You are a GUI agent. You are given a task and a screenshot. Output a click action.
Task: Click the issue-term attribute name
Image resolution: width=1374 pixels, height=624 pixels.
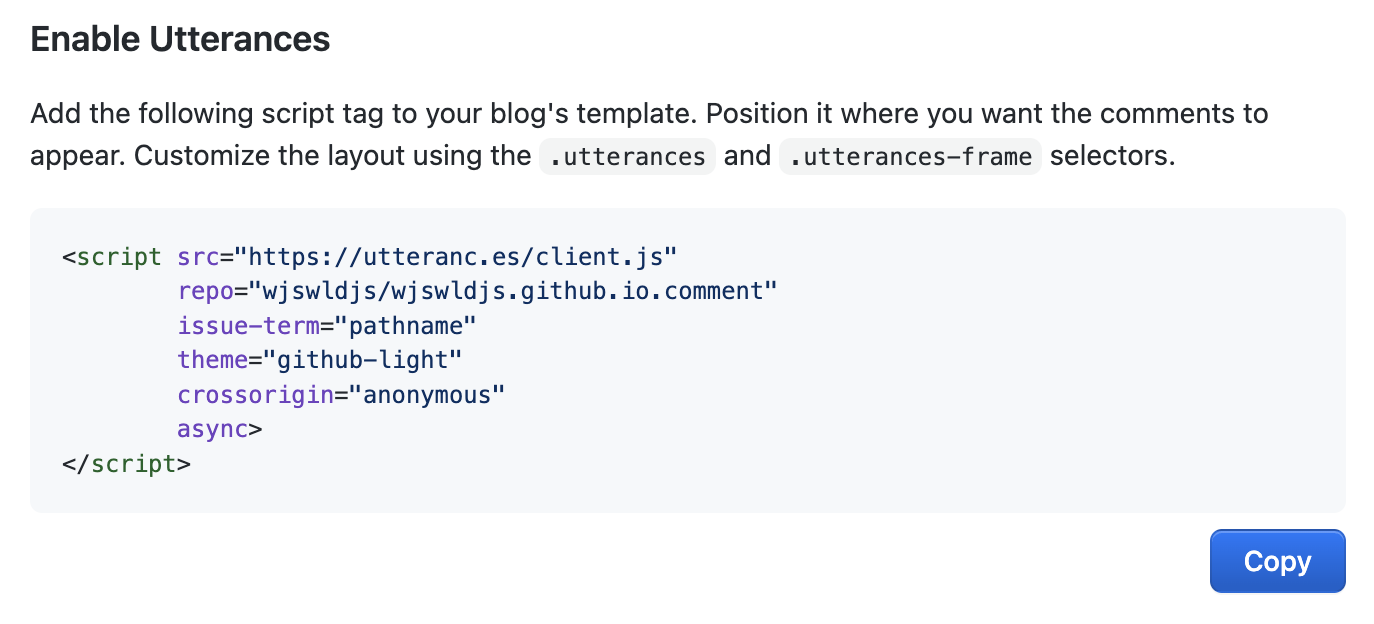coord(254,326)
